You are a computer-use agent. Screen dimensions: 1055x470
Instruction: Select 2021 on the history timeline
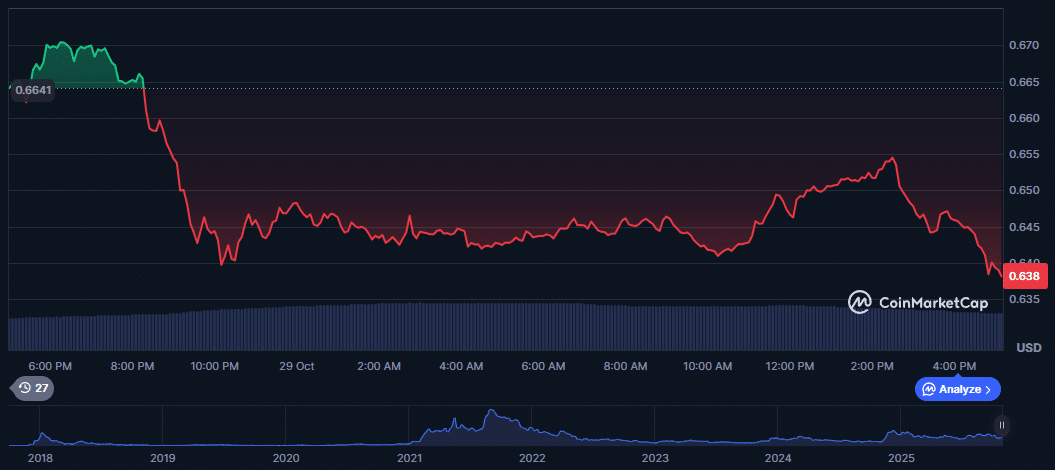click(409, 458)
